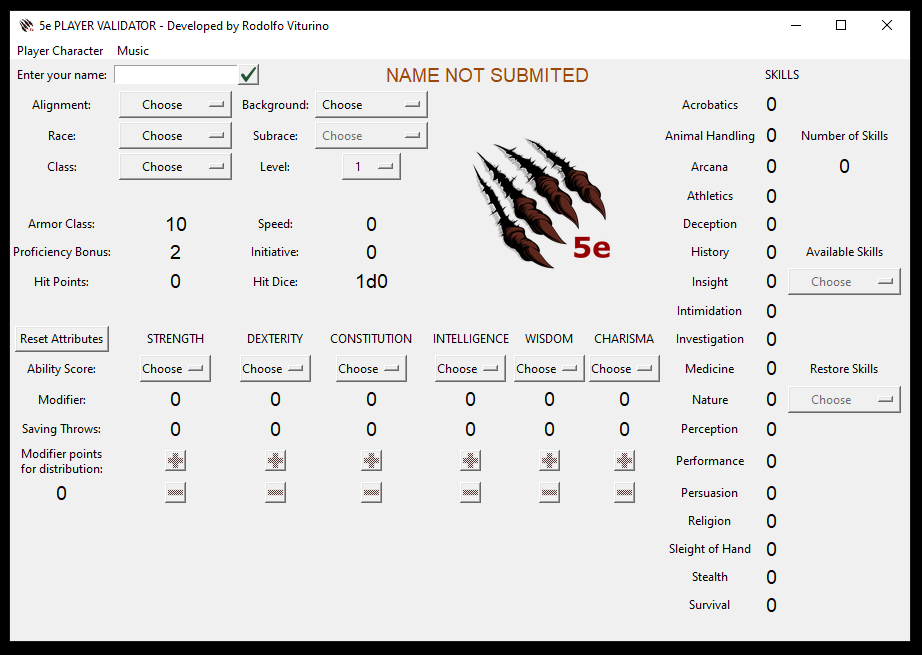The width and height of the screenshot is (922, 655).
Task: Decrease Wisdom with its minus button
Action: (x=549, y=492)
